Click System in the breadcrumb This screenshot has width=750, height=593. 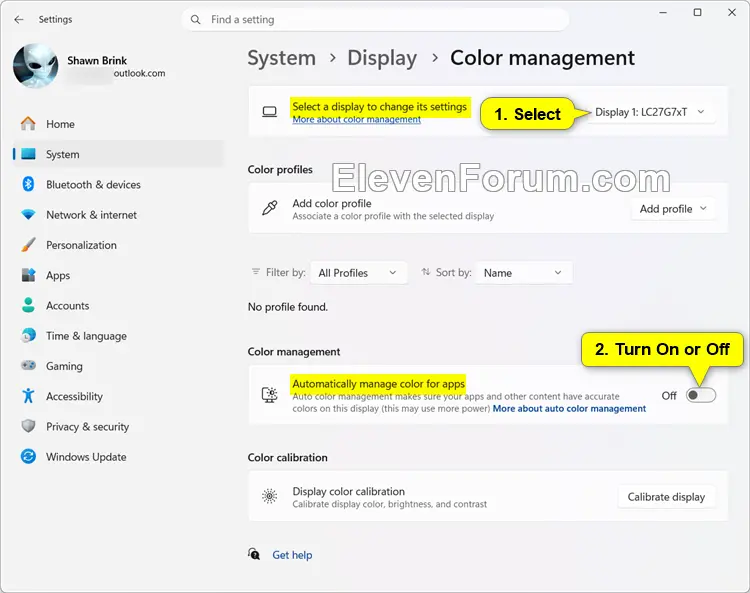pyautogui.click(x=281, y=58)
